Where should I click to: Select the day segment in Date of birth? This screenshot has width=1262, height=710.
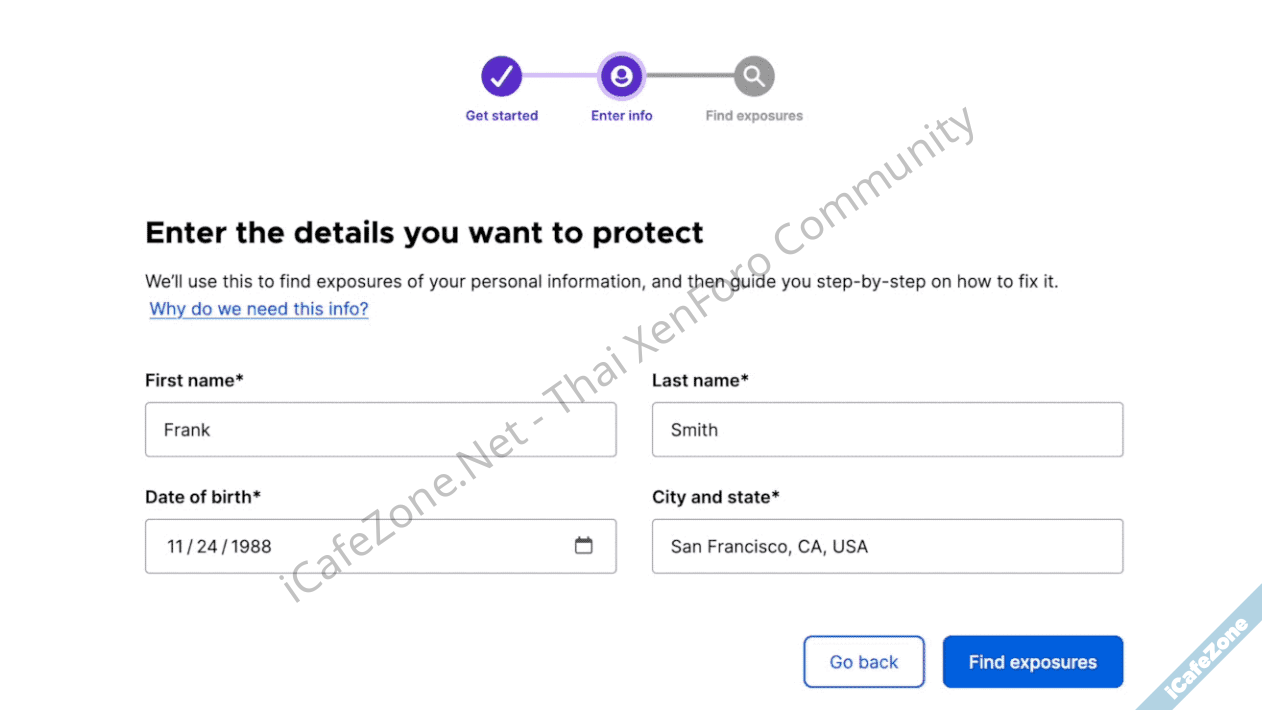pos(207,547)
